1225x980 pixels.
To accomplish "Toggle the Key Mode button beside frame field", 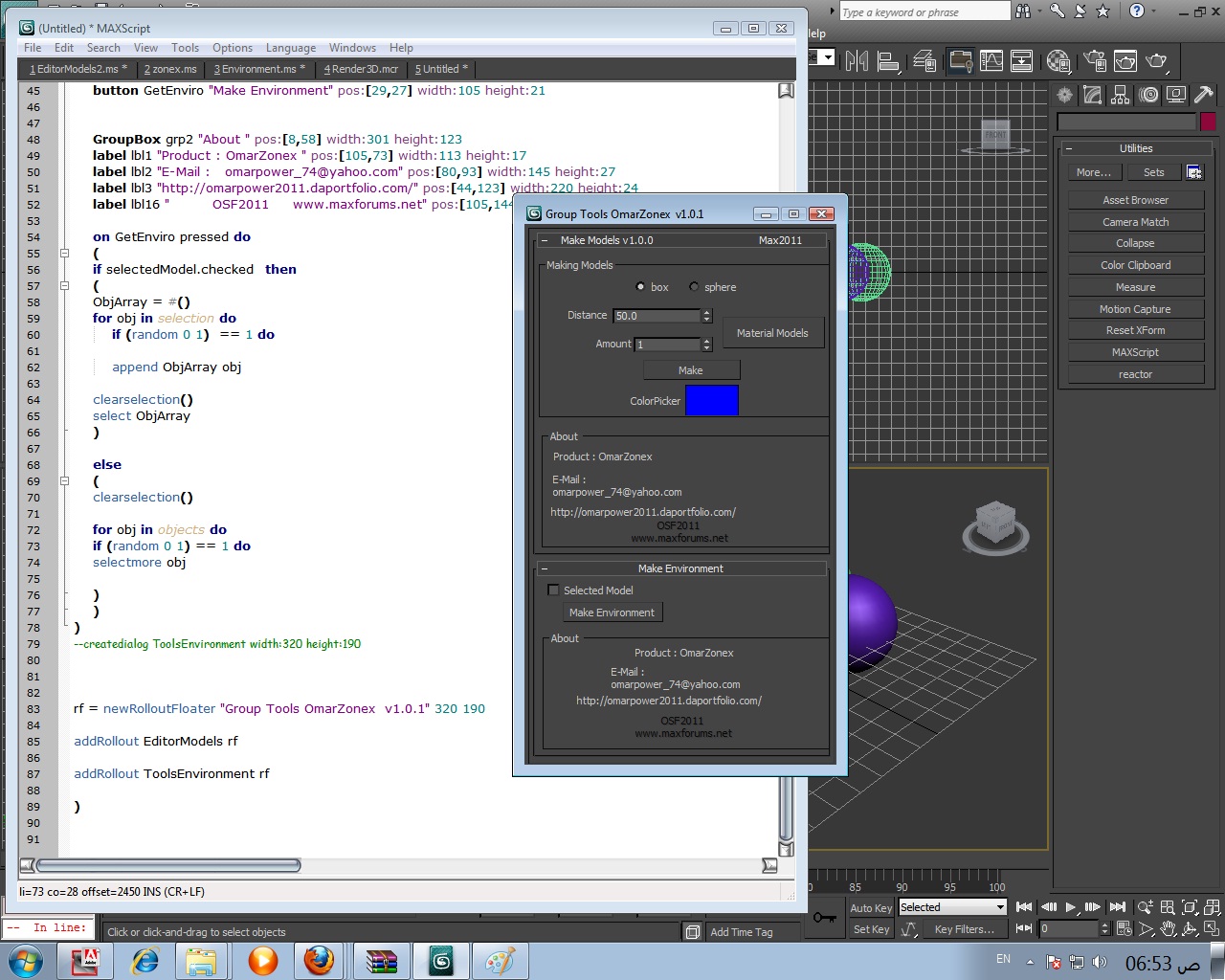I will pos(1023,928).
